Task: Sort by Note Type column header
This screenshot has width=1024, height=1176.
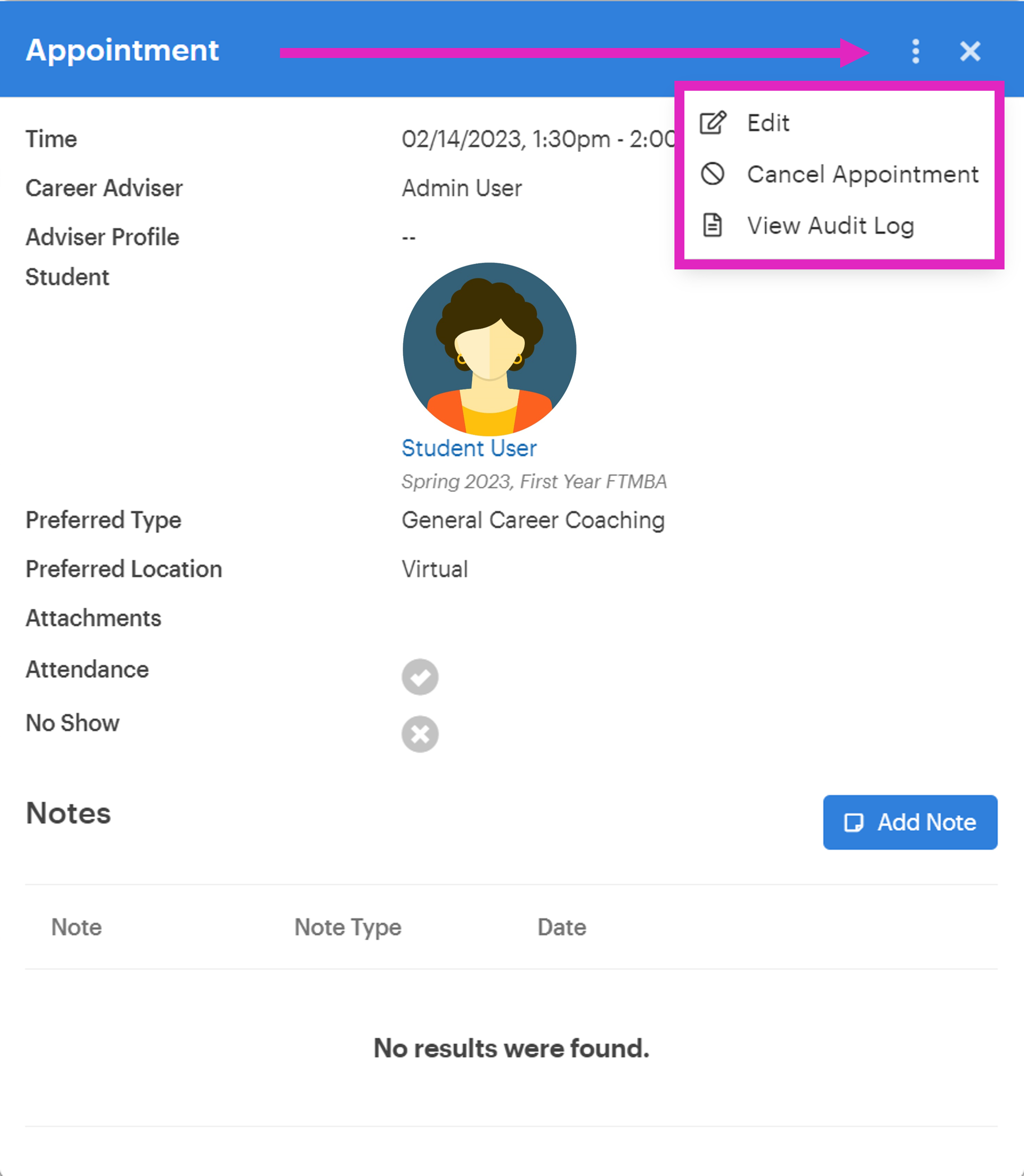Action: tap(348, 927)
